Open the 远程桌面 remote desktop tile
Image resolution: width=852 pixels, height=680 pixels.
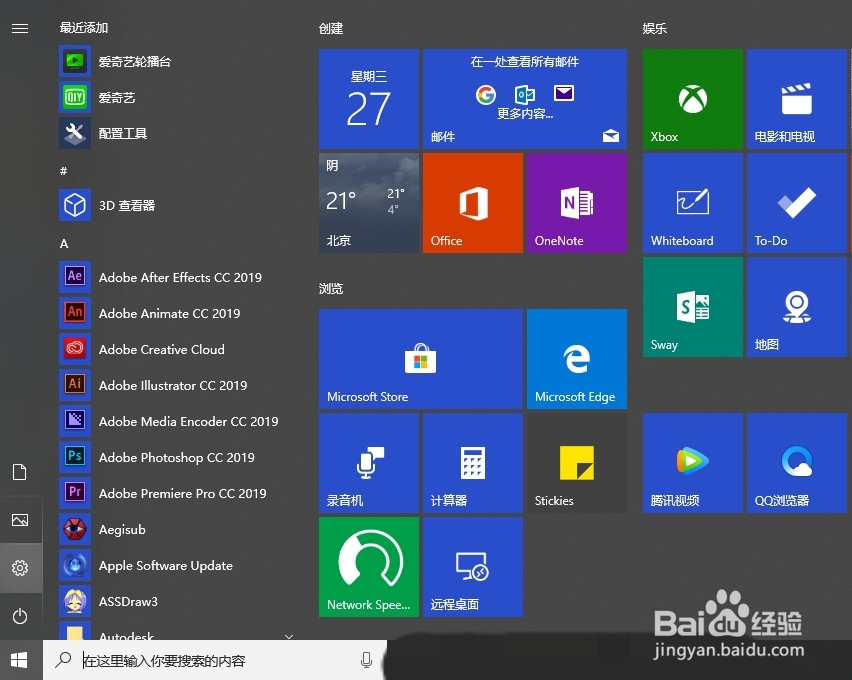pyautogui.click(x=473, y=567)
